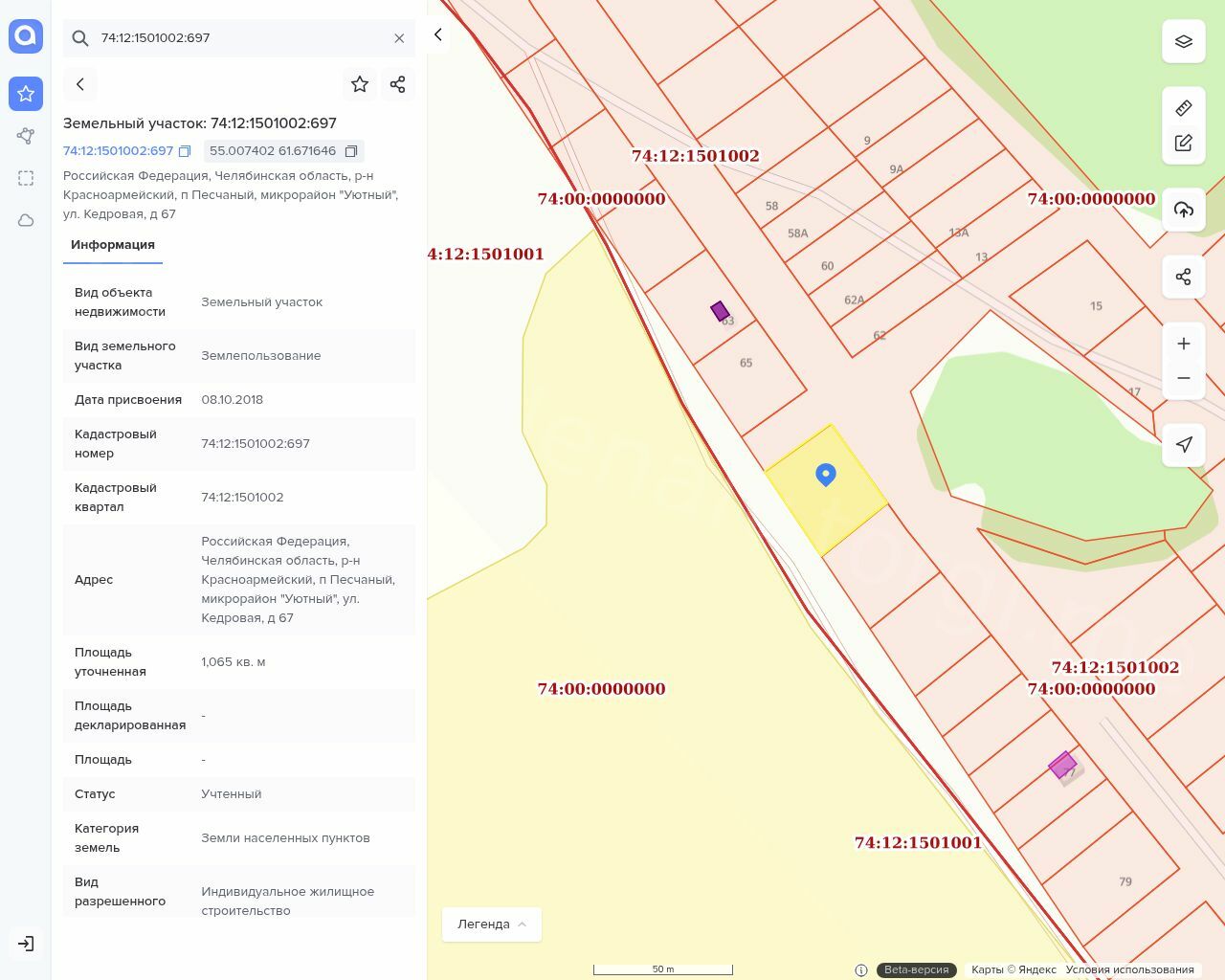Clear the search query with X

click(399, 38)
